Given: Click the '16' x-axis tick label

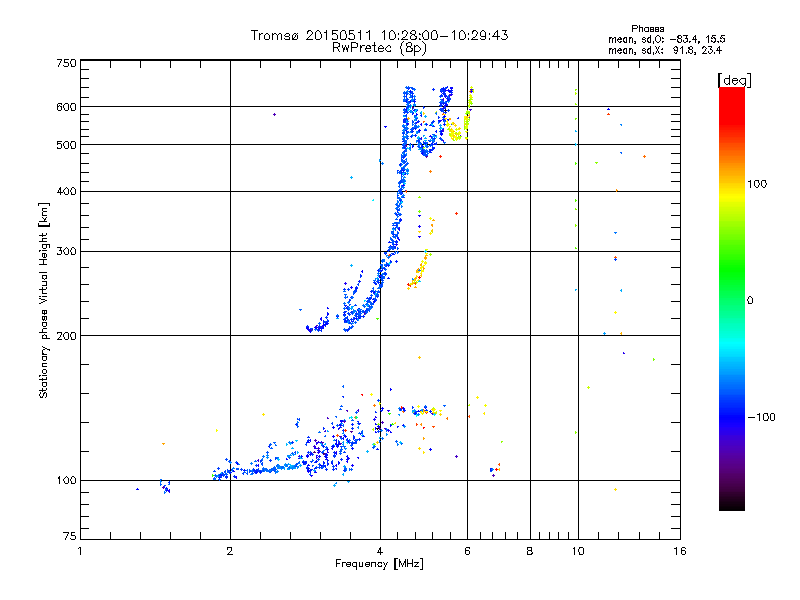Looking at the screenshot, I should coord(680,551).
